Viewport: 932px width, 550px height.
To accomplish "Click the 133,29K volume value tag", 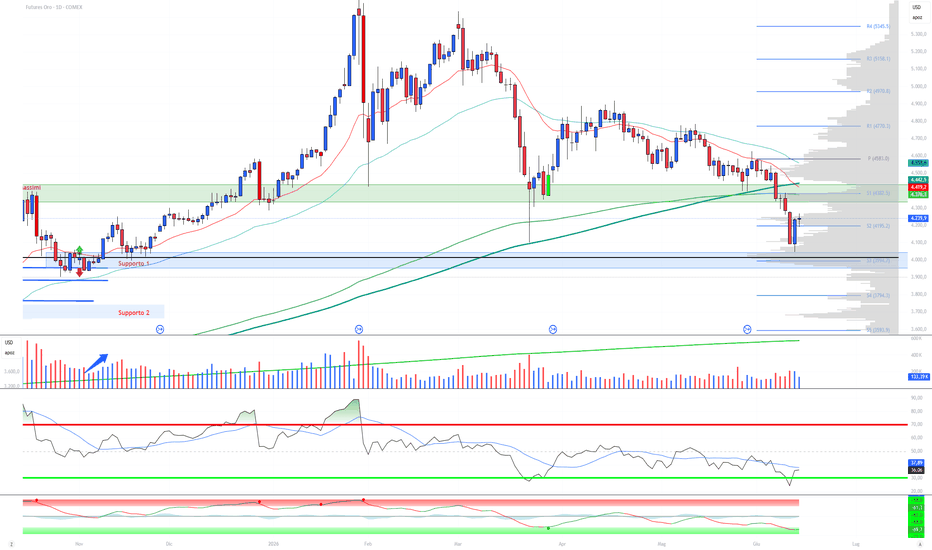I will 918,377.
